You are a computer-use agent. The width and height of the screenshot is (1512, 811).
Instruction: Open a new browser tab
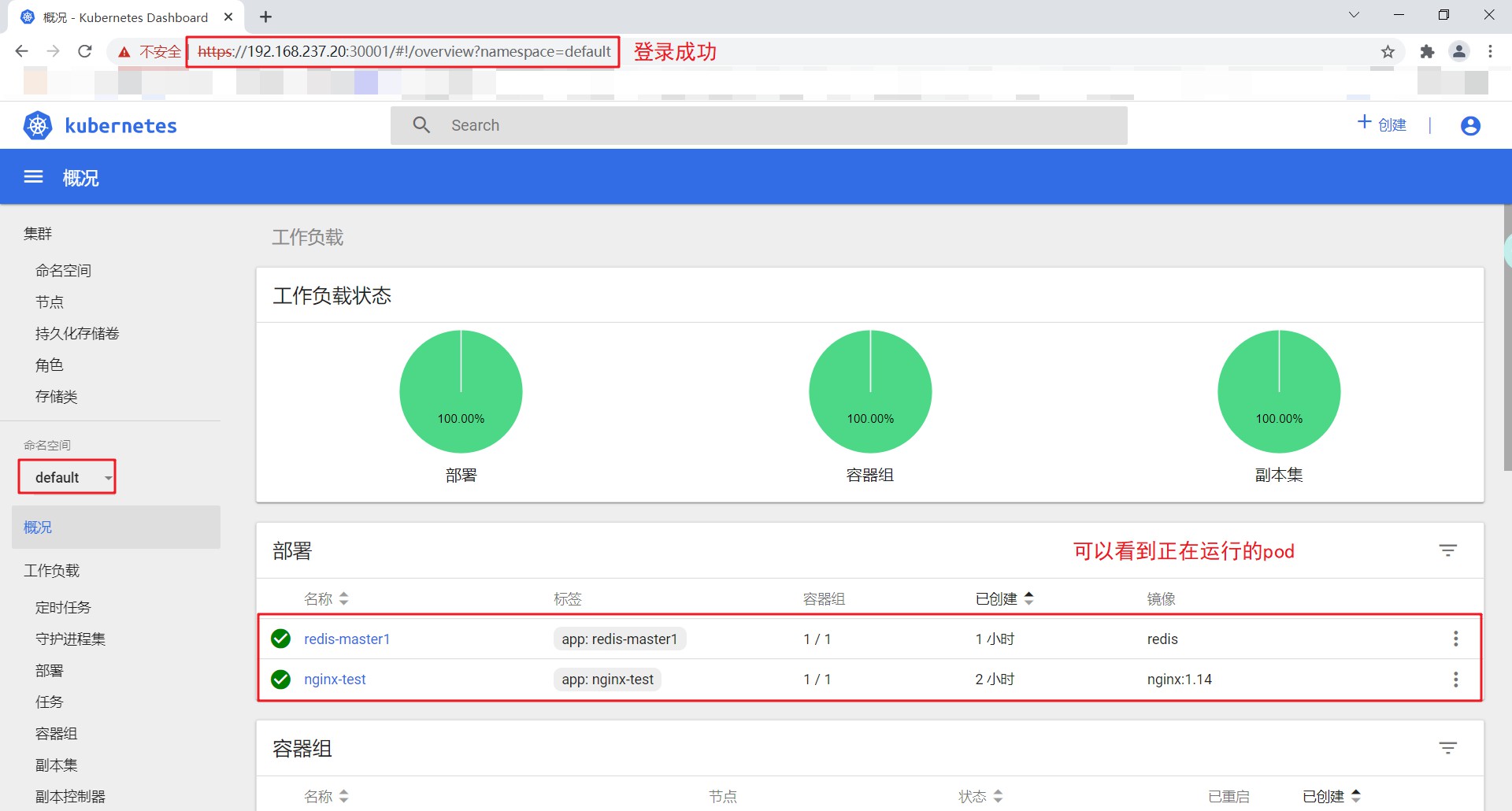pos(265,17)
